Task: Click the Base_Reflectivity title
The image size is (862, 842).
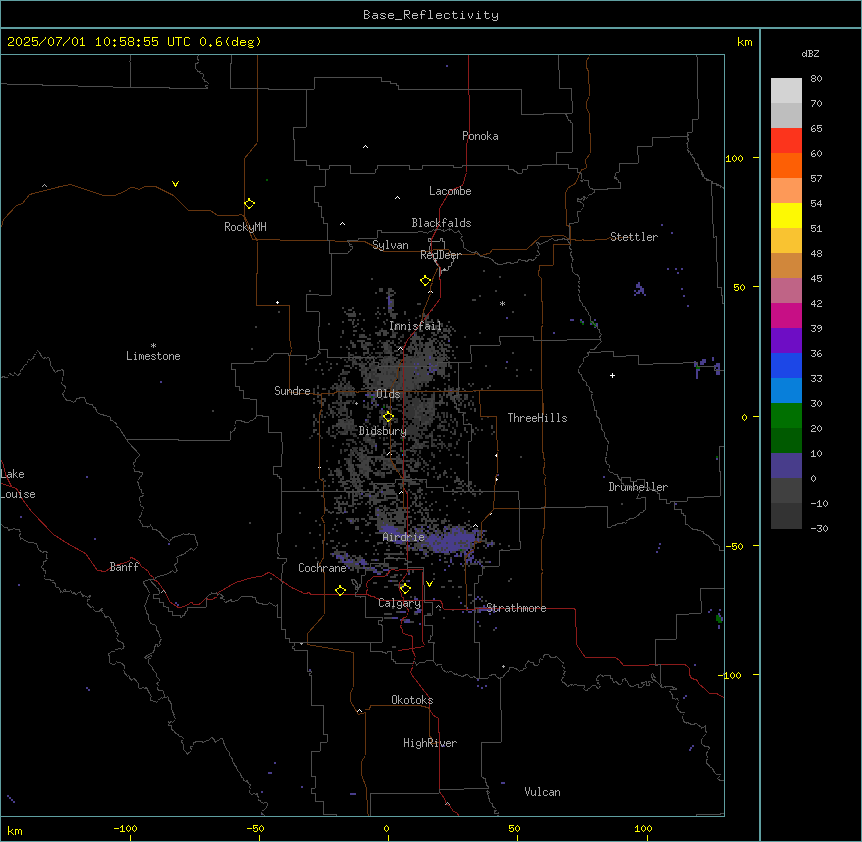Action: click(x=431, y=15)
